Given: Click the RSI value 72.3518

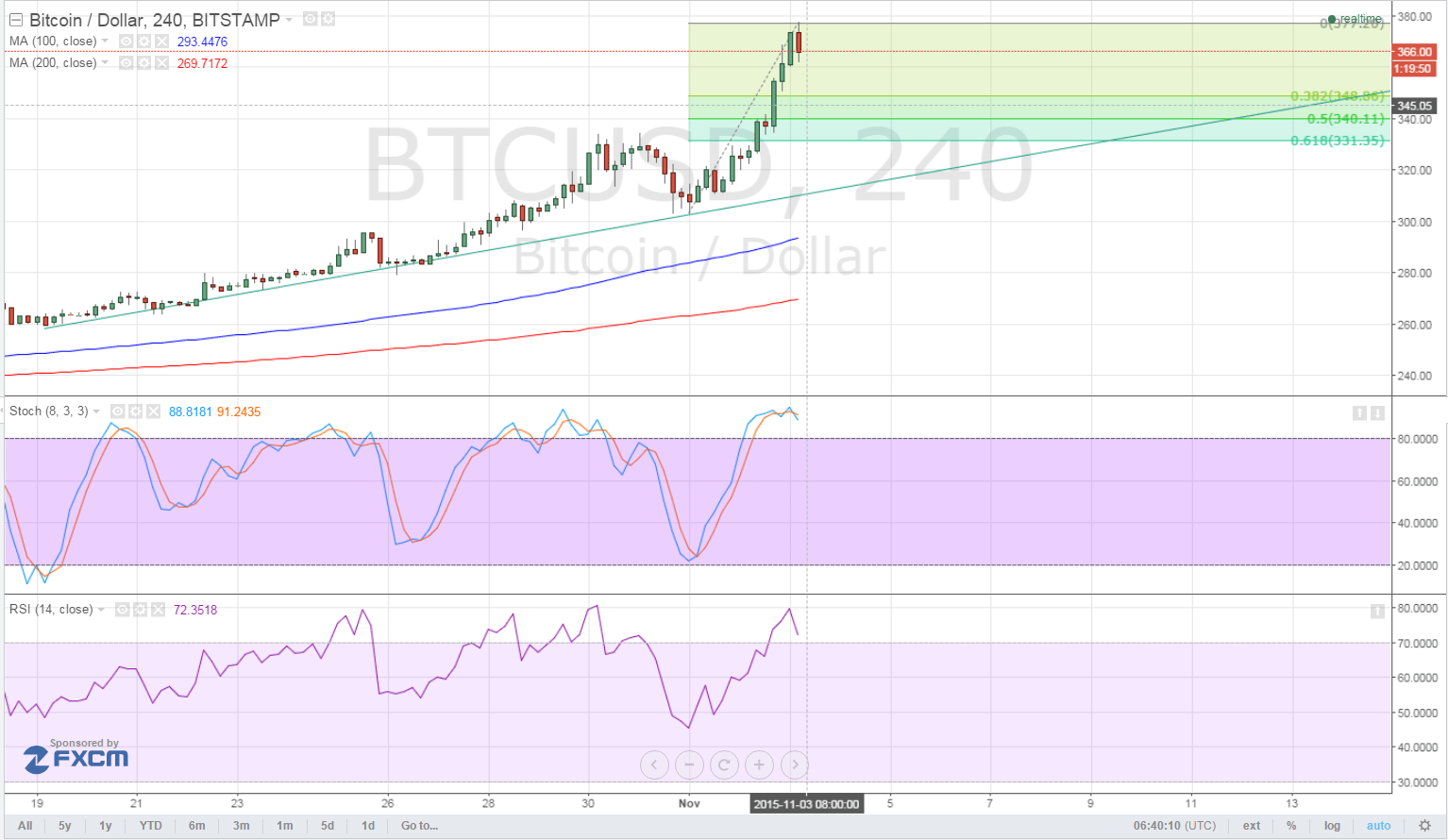Looking at the screenshot, I should tap(195, 610).
